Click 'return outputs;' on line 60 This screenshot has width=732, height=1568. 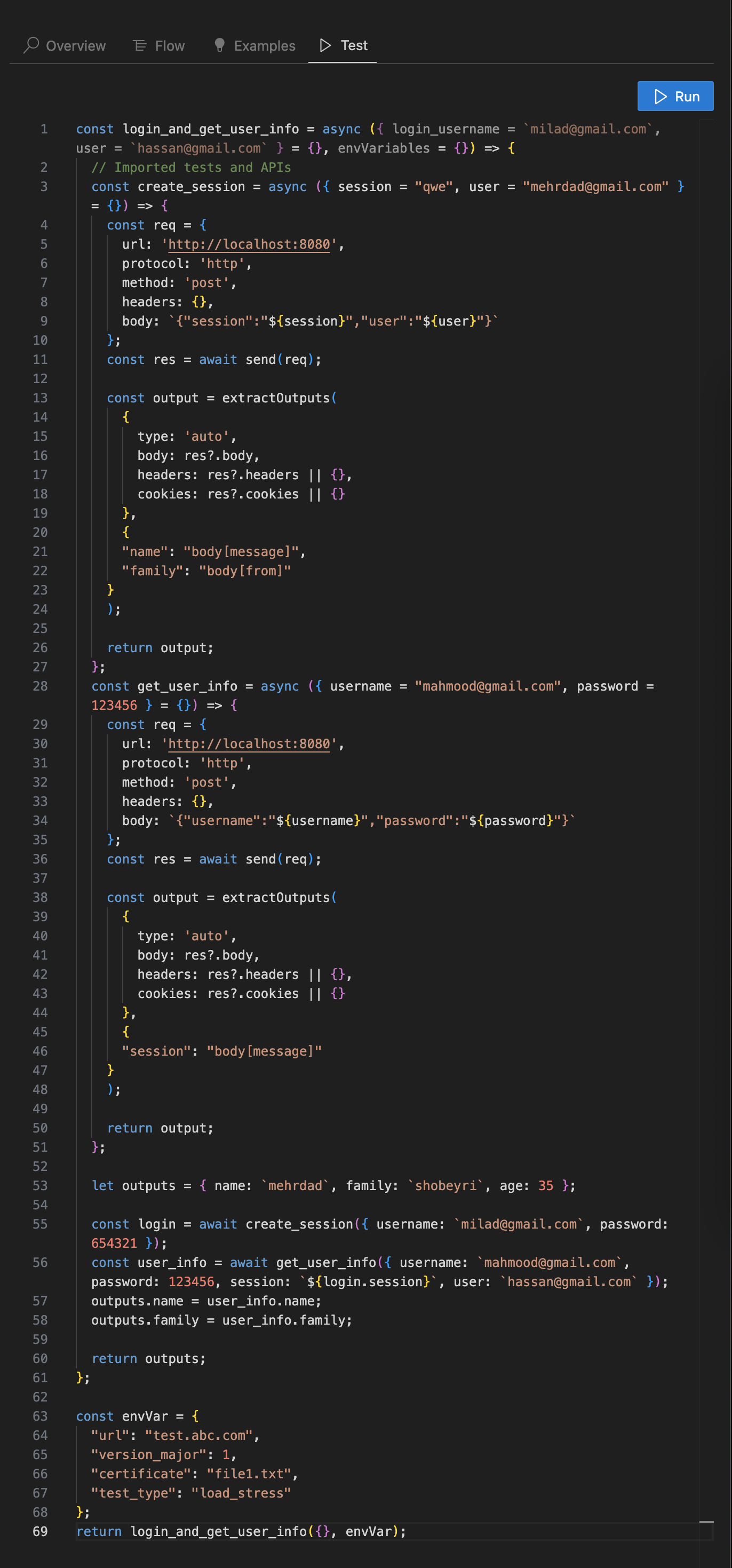point(149,1359)
